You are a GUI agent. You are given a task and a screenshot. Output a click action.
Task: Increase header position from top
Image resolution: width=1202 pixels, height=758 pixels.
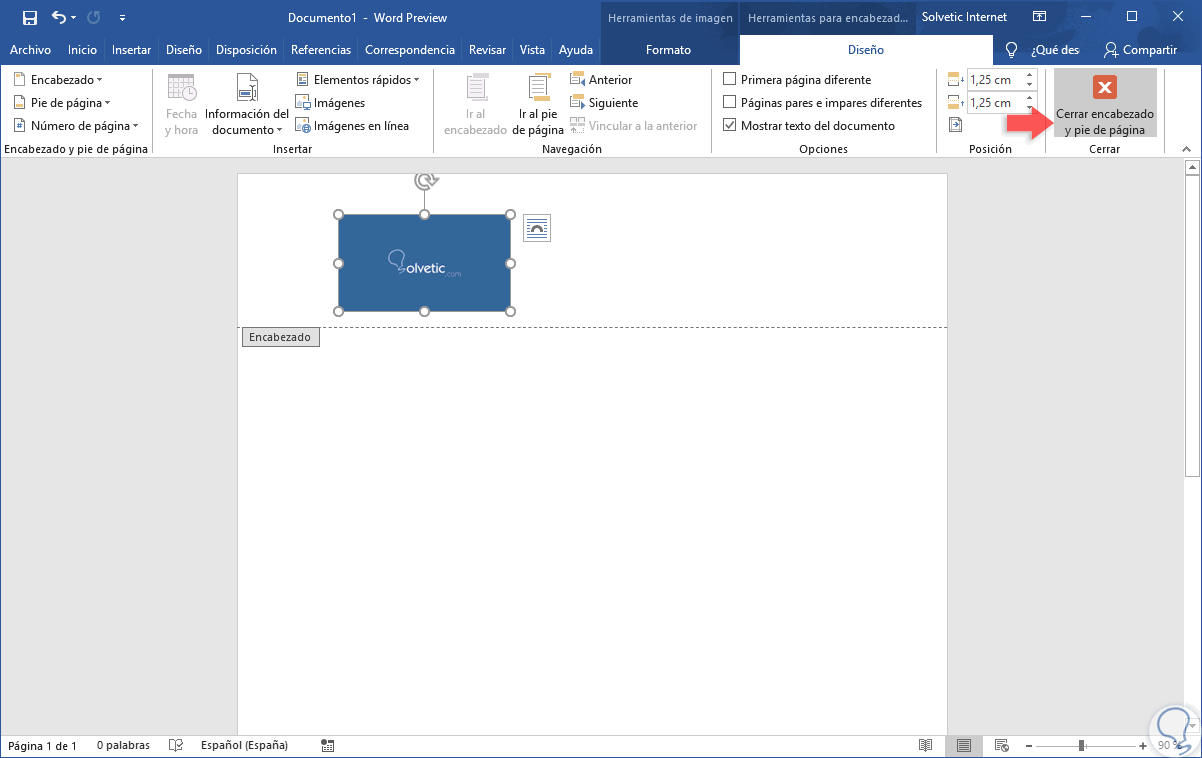pyautogui.click(x=1030, y=75)
